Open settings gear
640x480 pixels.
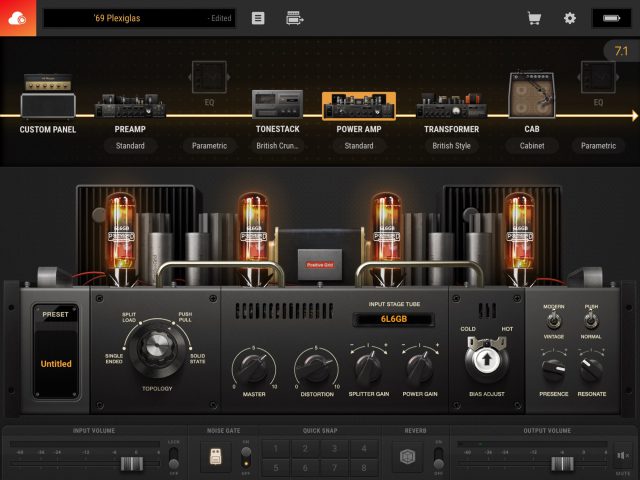click(570, 18)
